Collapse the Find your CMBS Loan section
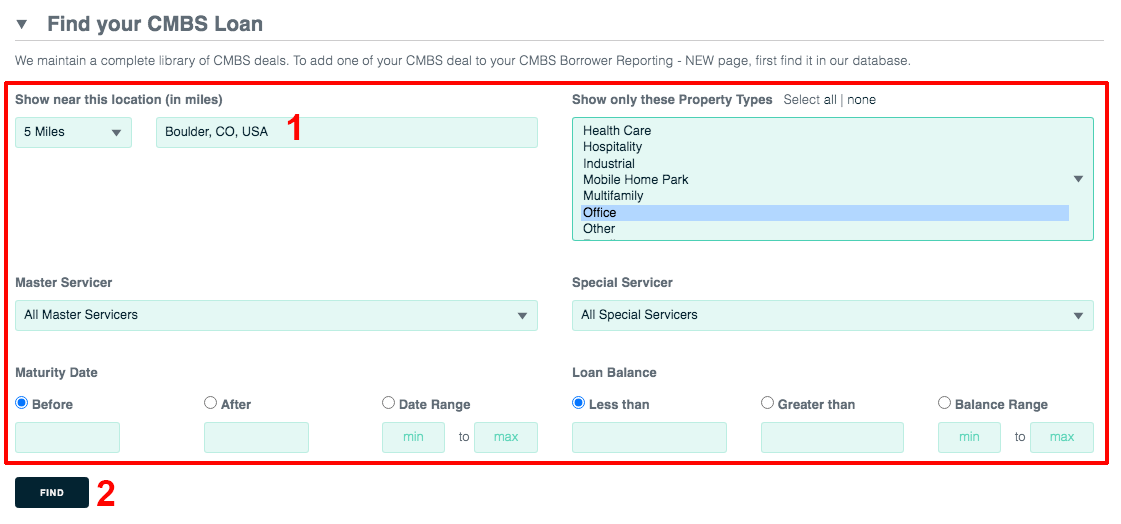 [x=21, y=24]
